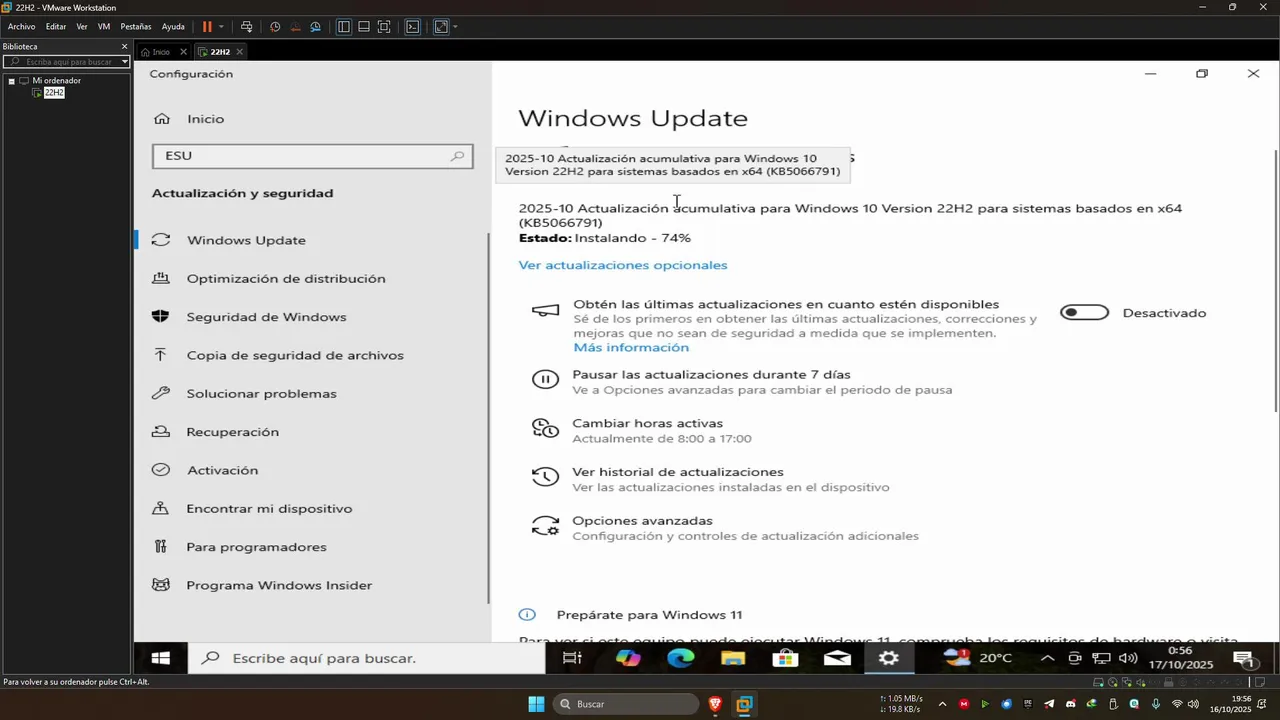Select the 22H2 VM in library tree

(54, 93)
